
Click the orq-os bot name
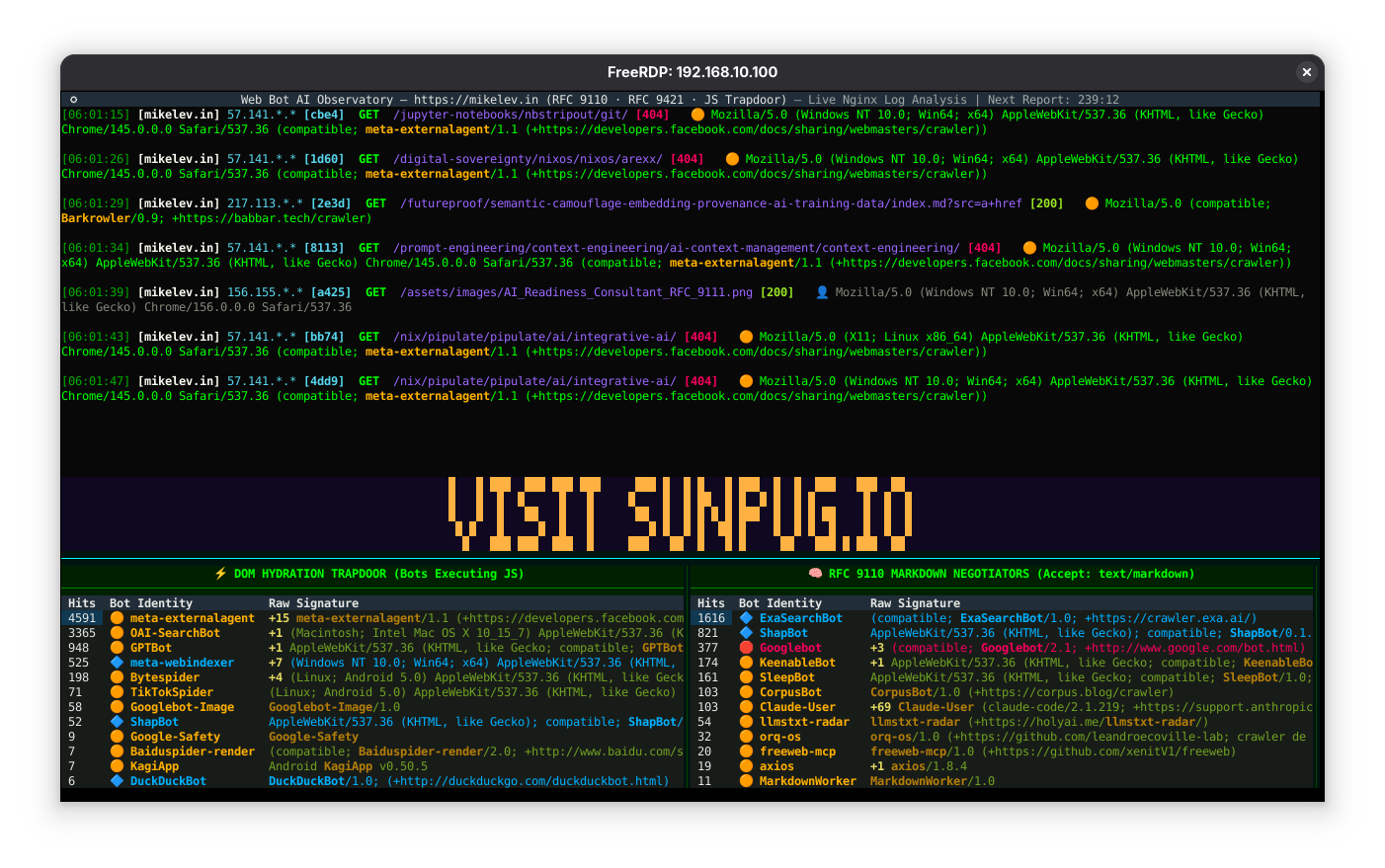coord(780,737)
